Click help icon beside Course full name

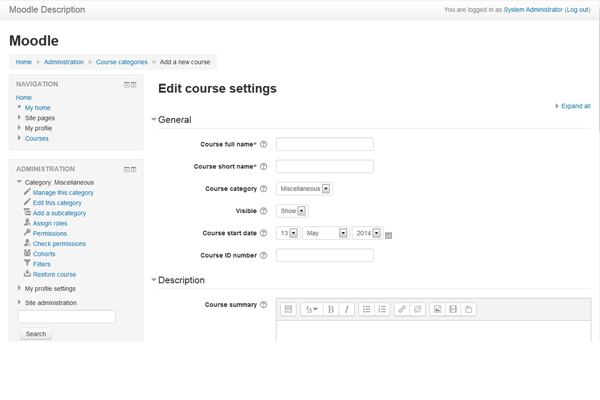(264, 144)
